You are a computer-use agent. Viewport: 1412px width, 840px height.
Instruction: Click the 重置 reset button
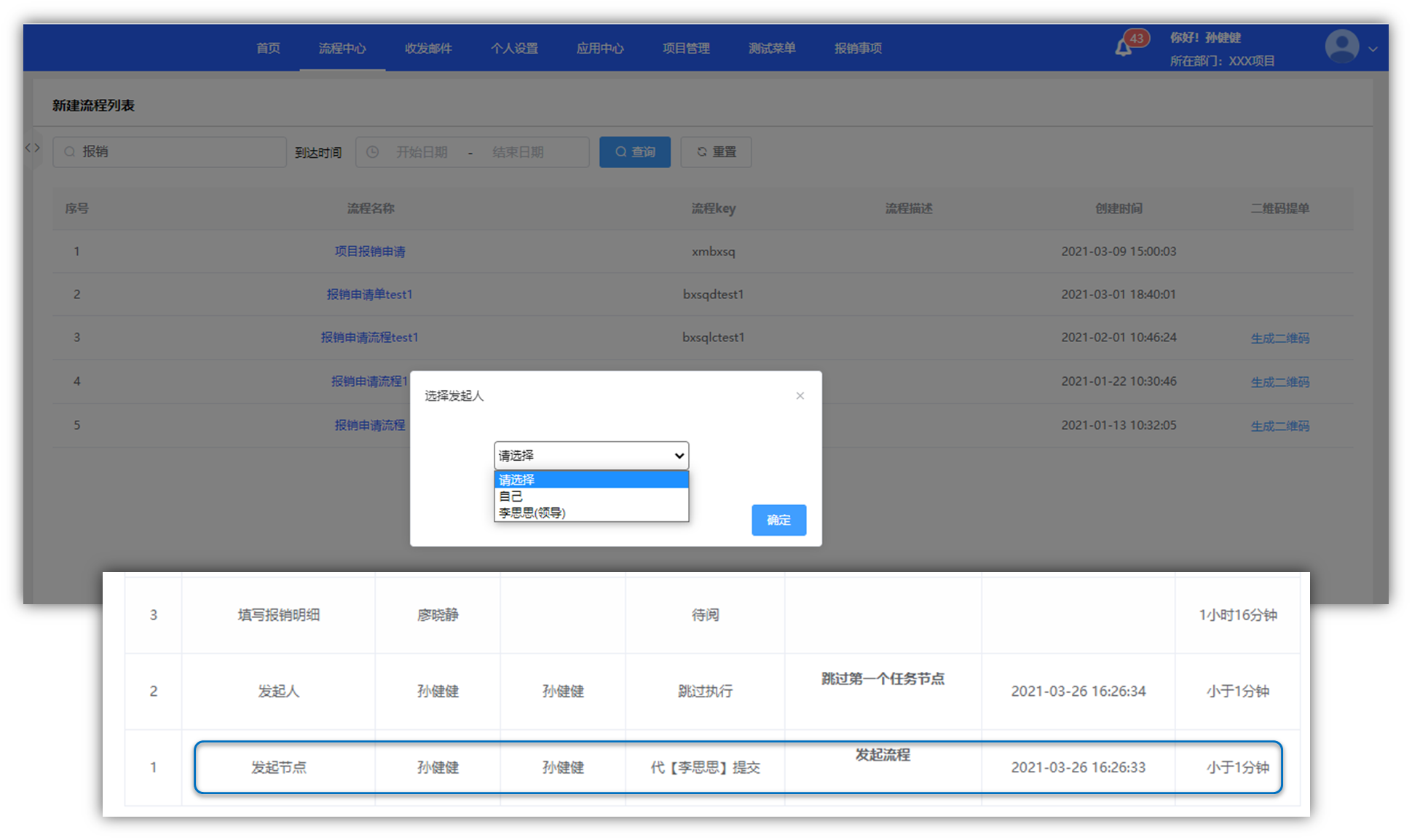point(716,152)
